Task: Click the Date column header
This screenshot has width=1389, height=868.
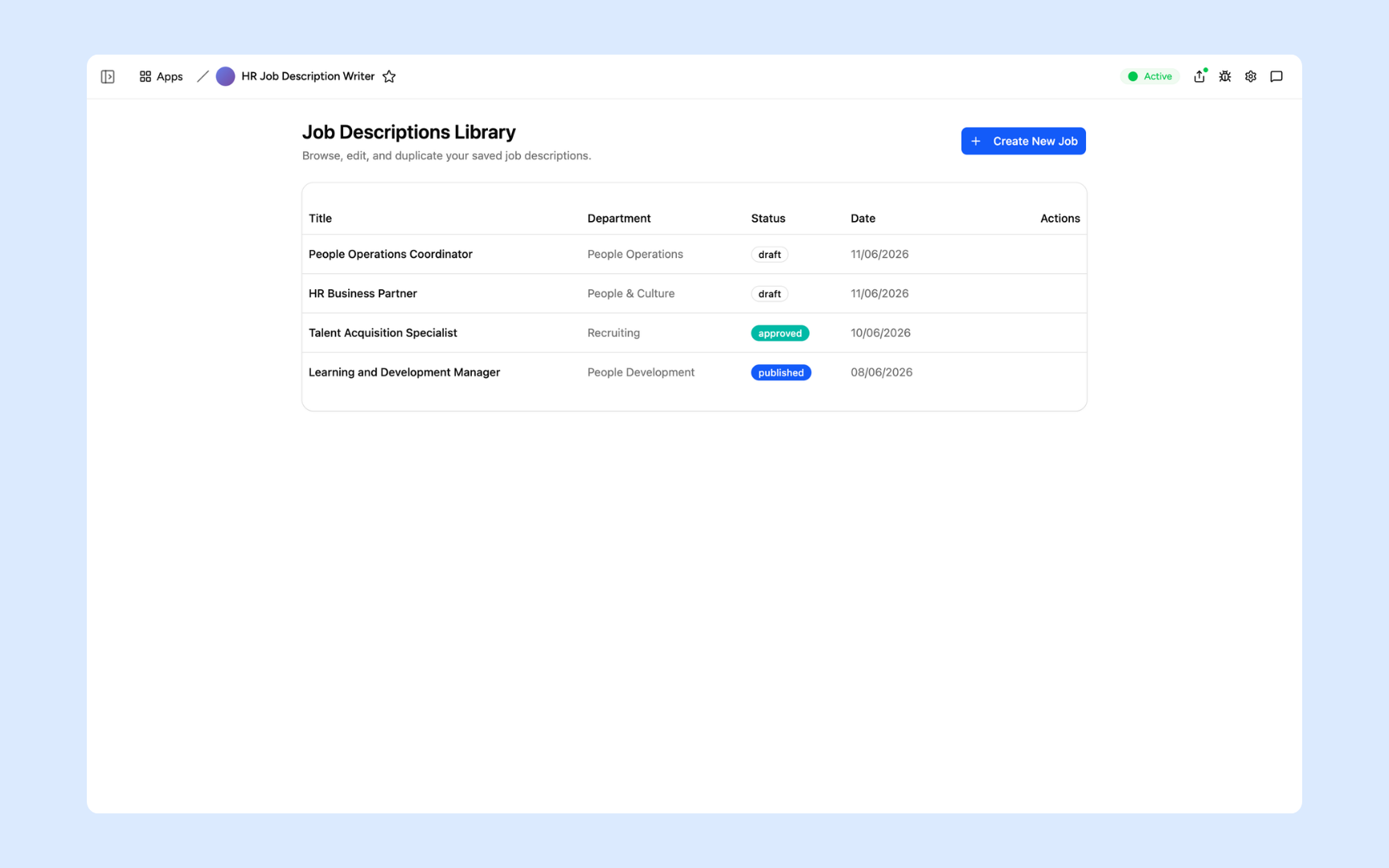Action: 862,219
